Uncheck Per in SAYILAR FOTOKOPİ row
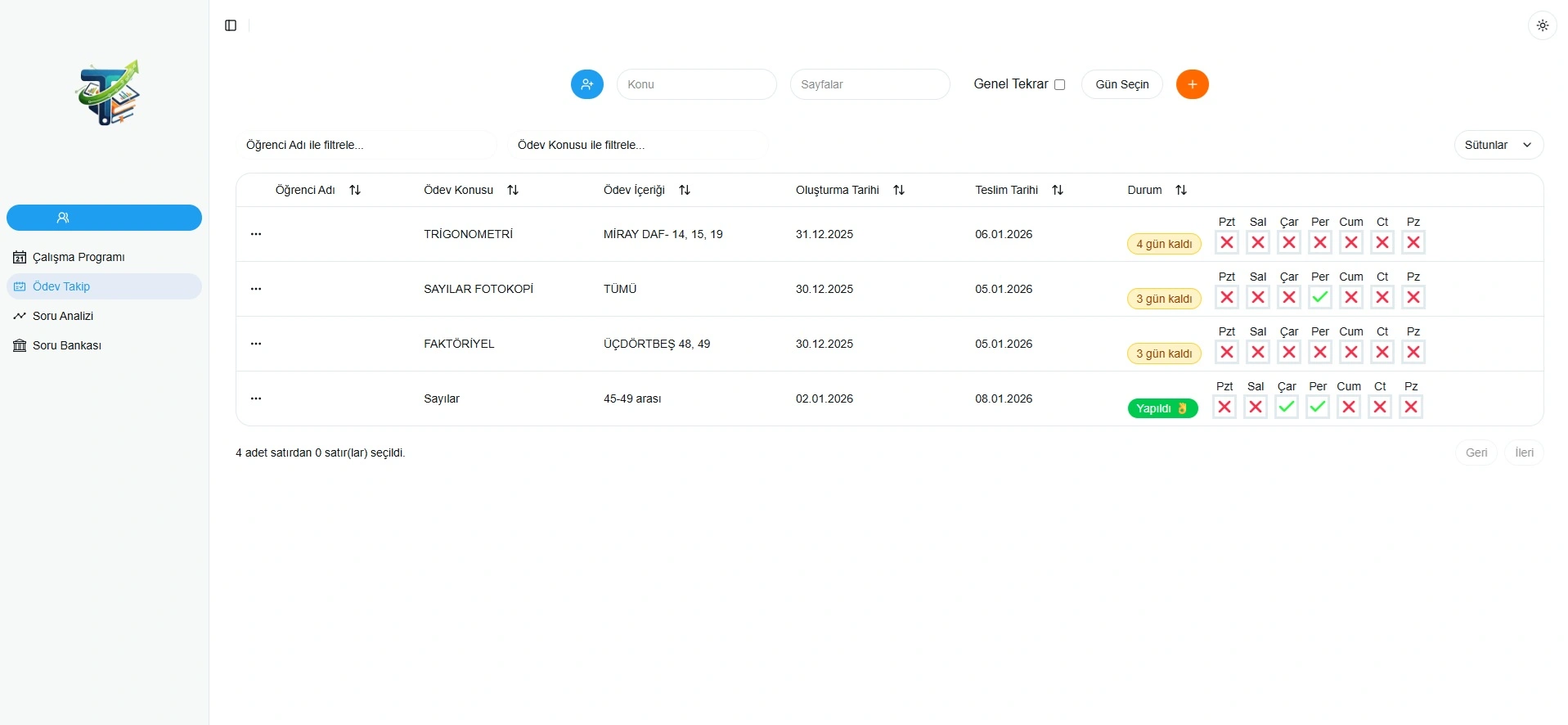 (1320, 297)
